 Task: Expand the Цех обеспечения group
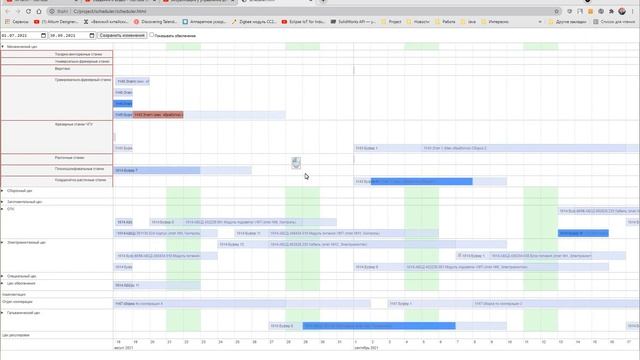(x=2, y=283)
